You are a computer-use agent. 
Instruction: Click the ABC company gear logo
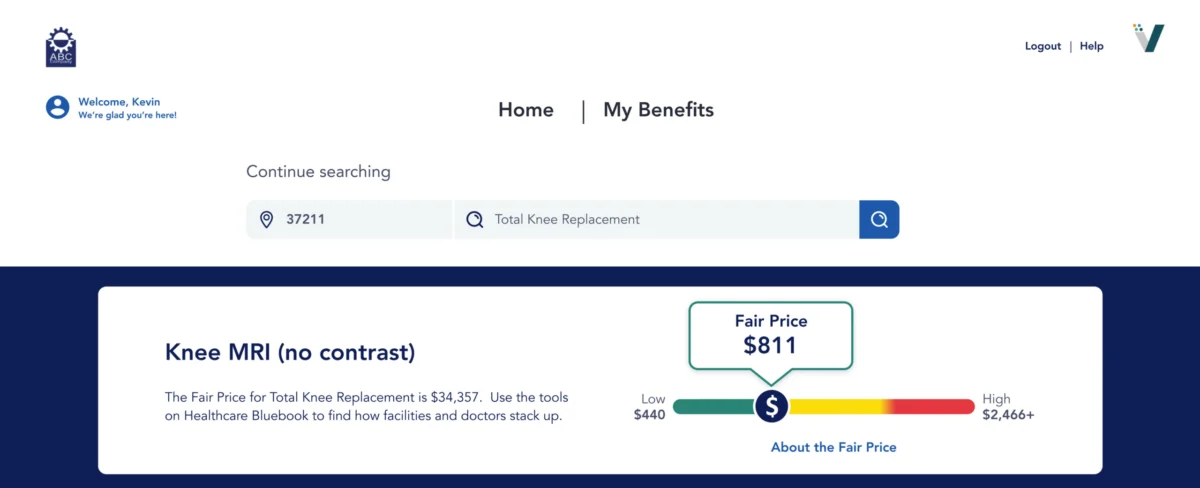click(x=61, y=47)
